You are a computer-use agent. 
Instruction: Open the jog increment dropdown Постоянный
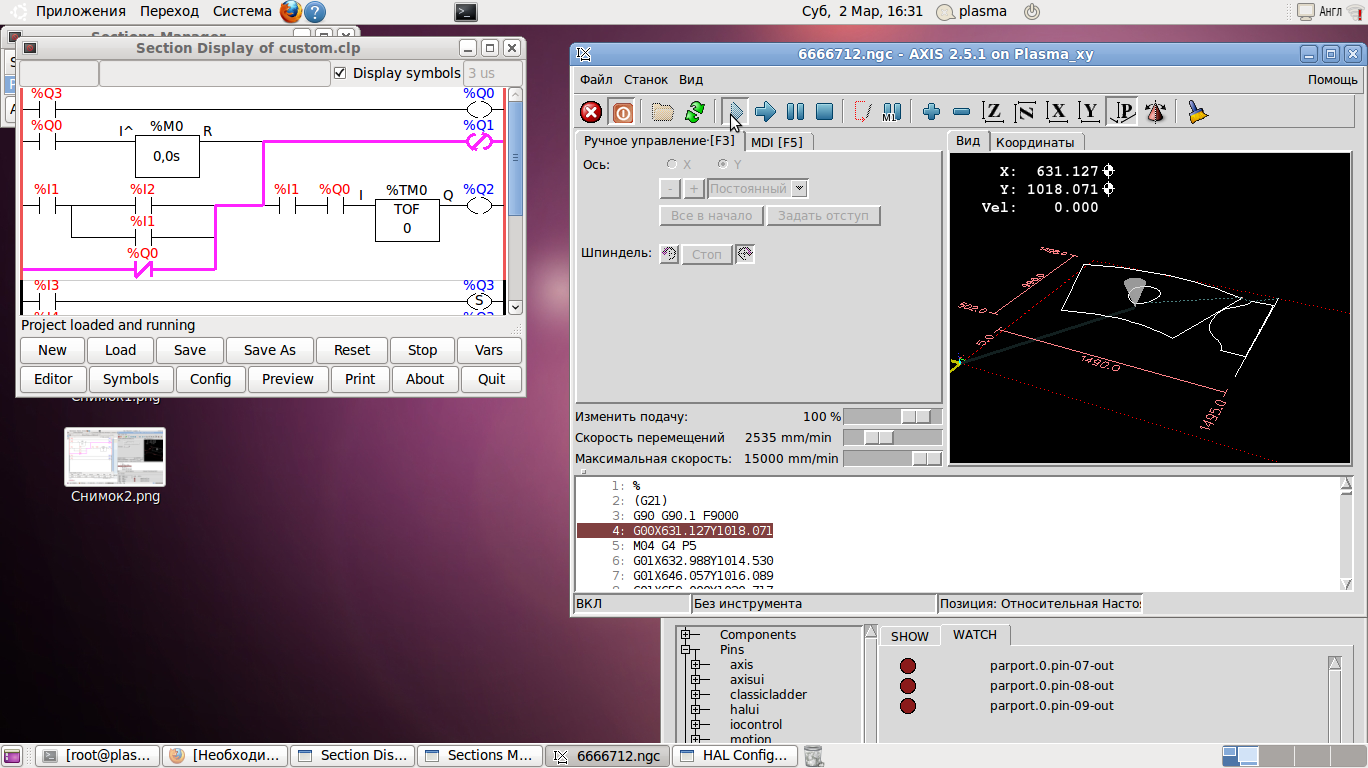799,189
